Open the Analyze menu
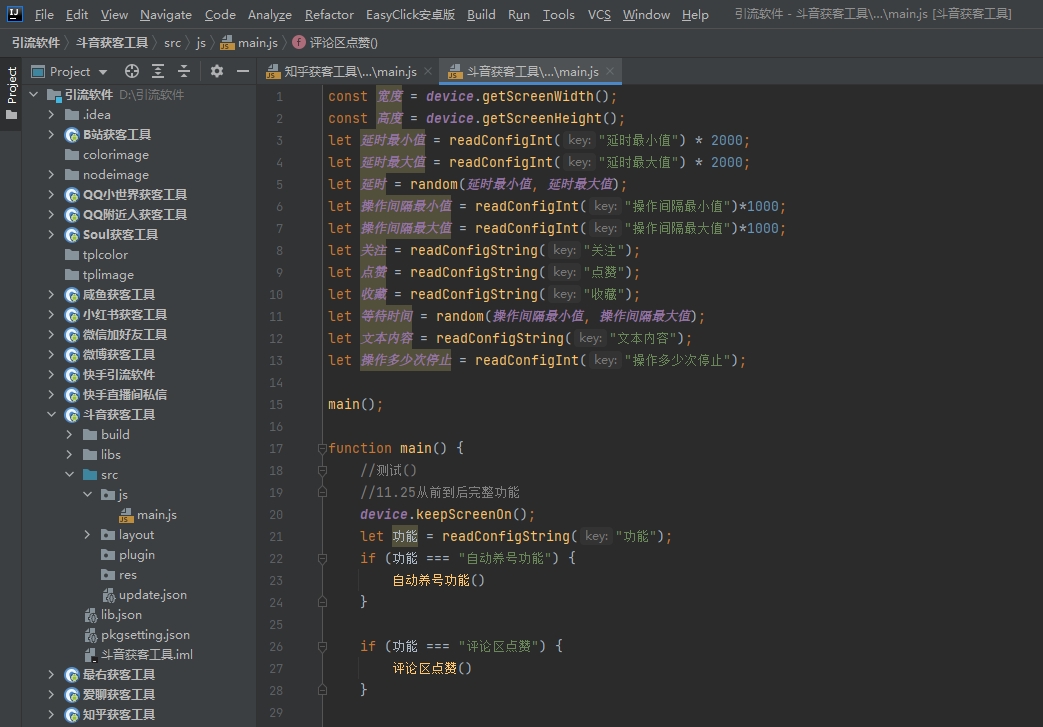 click(269, 15)
